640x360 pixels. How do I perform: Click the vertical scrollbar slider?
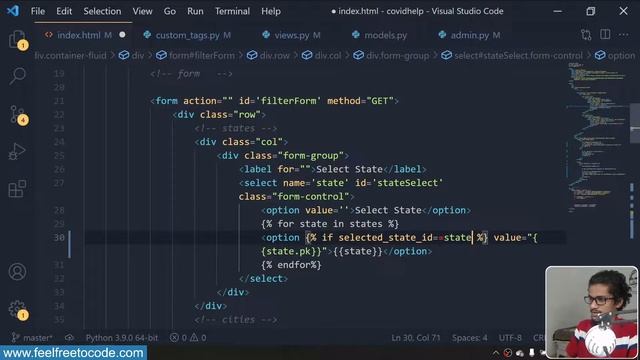tap(635, 123)
